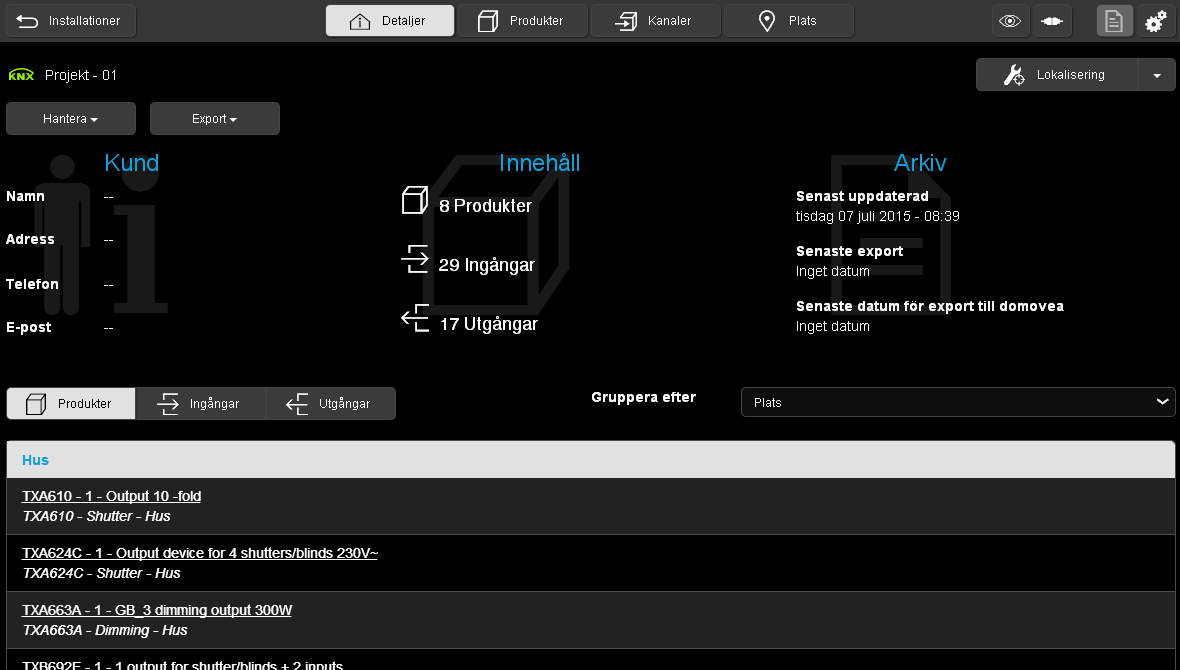The width and height of the screenshot is (1180, 670).
Task: Click '8 Produkter' text
Action: click(x=485, y=206)
